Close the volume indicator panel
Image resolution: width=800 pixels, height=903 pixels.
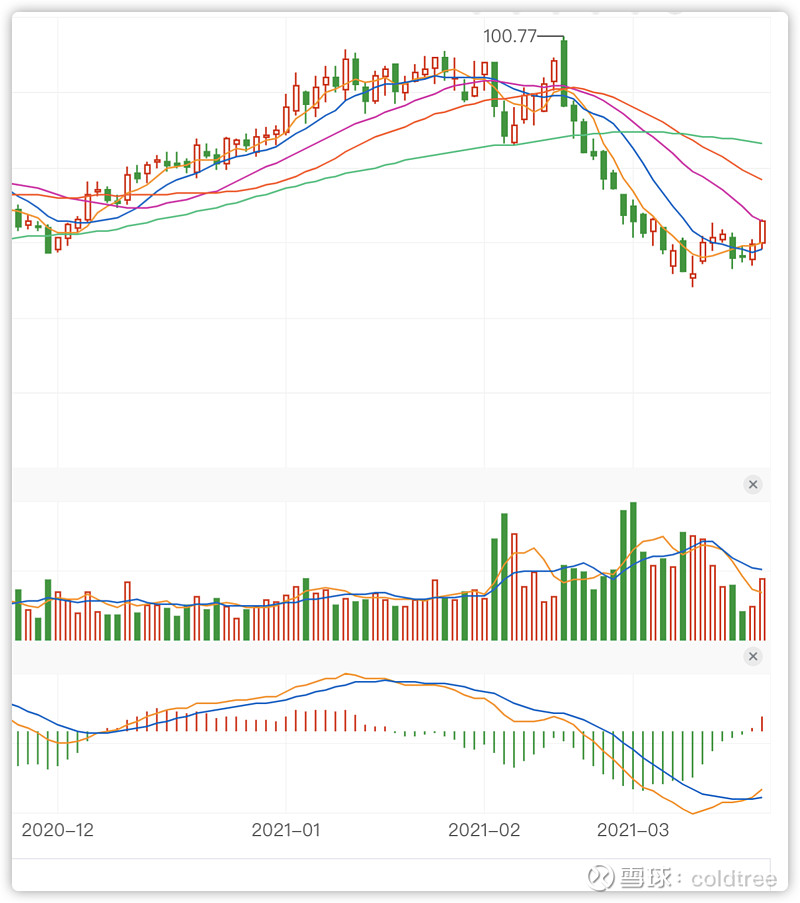(x=752, y=484)
